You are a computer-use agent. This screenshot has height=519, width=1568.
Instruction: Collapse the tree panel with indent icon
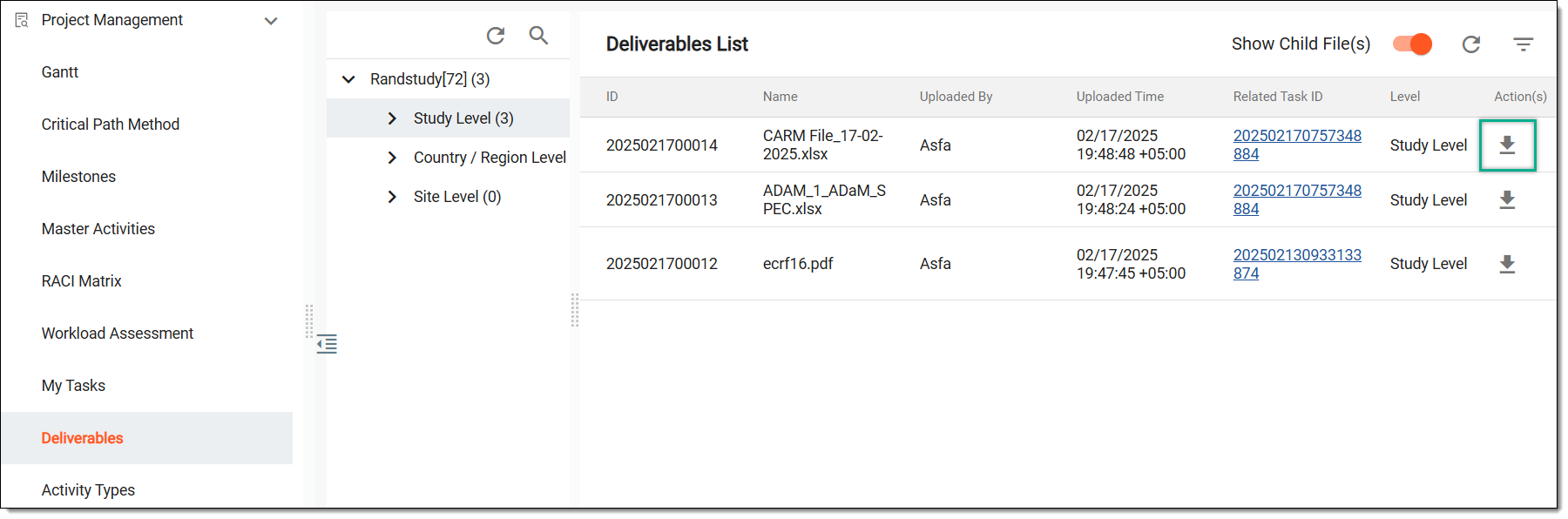[x=327, y=344]
